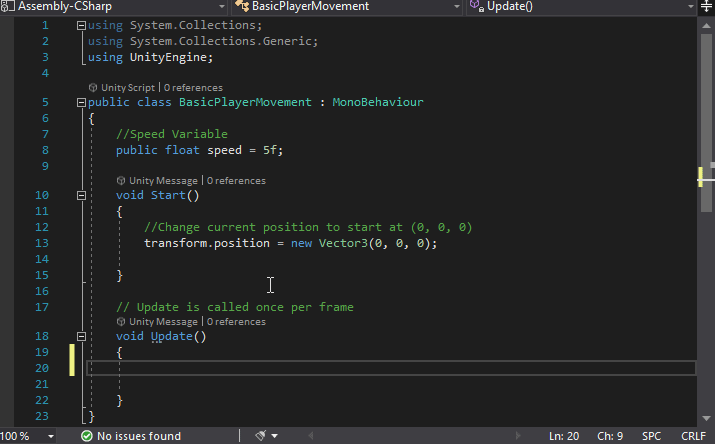715x444 pixels.
Task: Click transform.position on line 13
Action: coord(207,243)
